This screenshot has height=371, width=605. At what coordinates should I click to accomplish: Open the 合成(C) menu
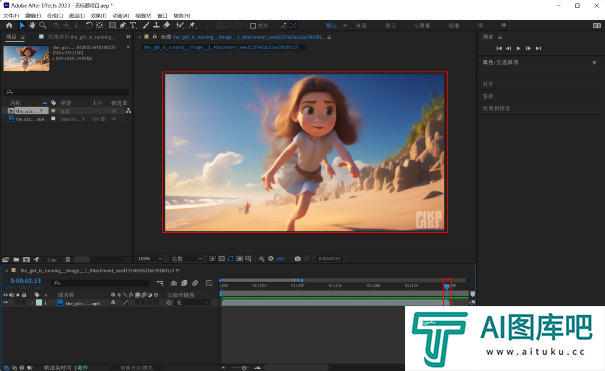click(x=55, y=15)
